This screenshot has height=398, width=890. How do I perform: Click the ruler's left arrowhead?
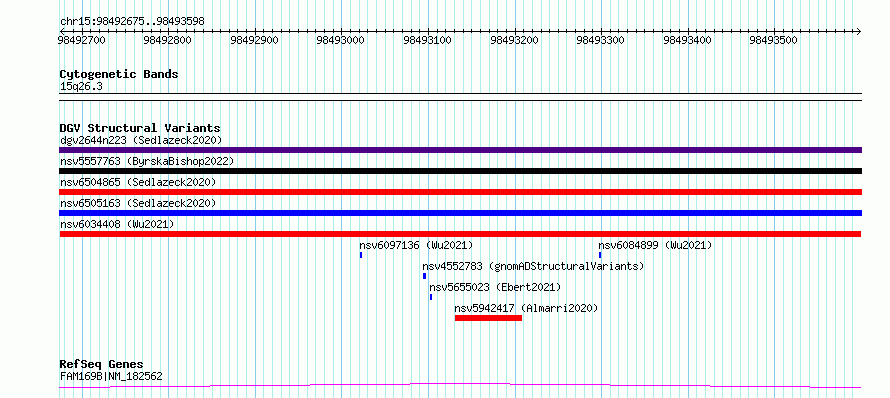click(62, 31)
